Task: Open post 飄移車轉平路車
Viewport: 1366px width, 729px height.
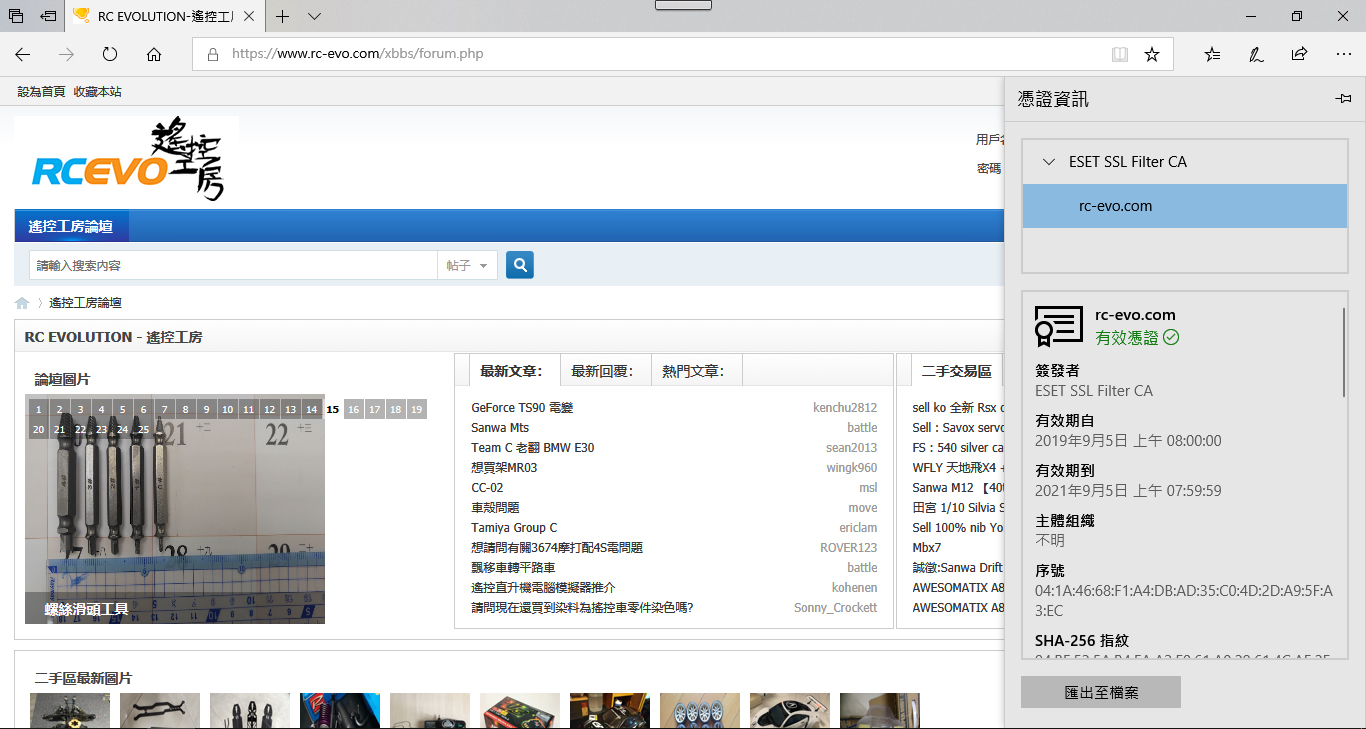Action: click(513, 568)
